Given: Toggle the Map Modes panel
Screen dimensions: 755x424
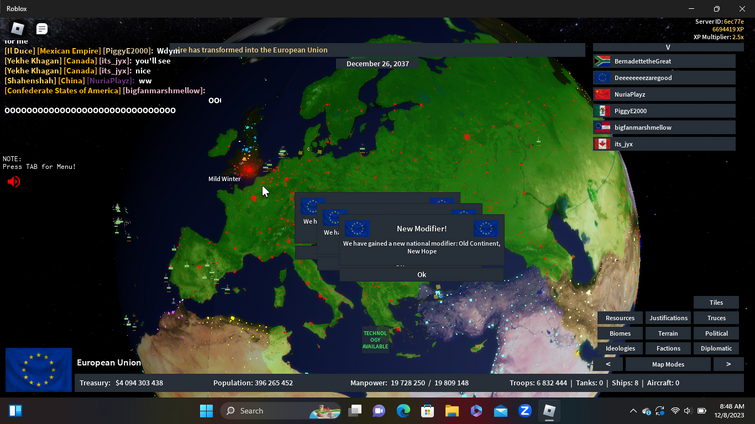Looking at the screenshot, I should pos(668,364).
